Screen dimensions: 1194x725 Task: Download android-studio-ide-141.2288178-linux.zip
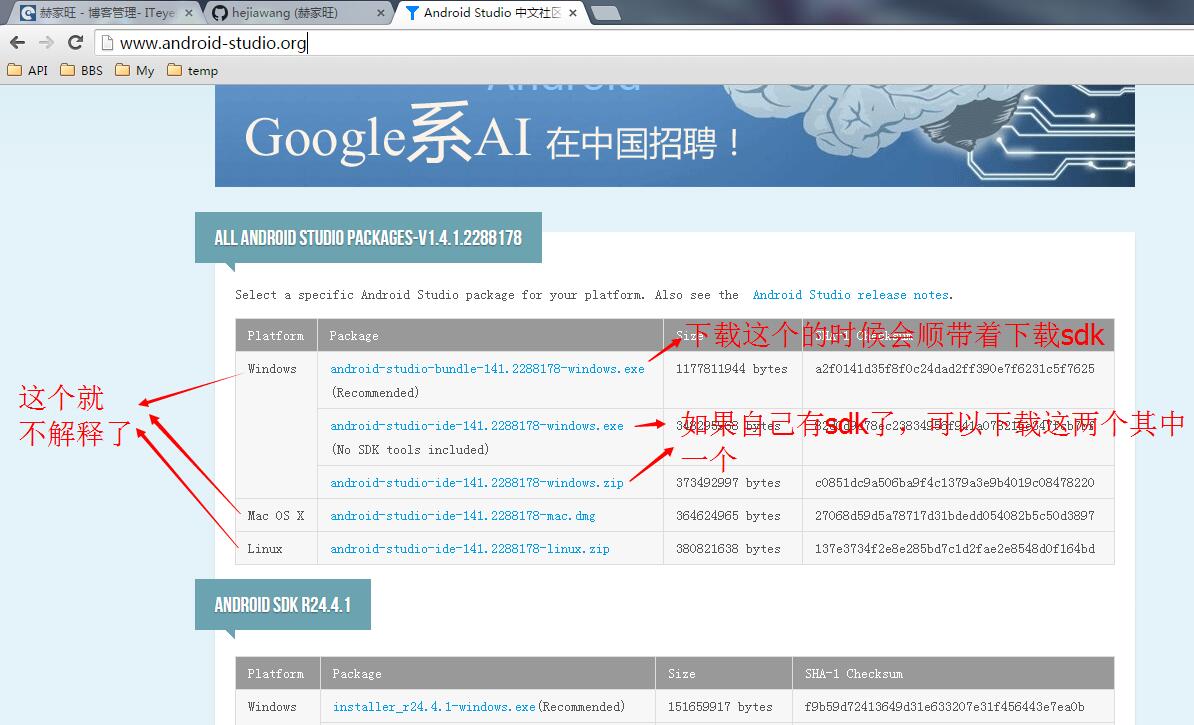pyautogui.click(x=470, y=548)
